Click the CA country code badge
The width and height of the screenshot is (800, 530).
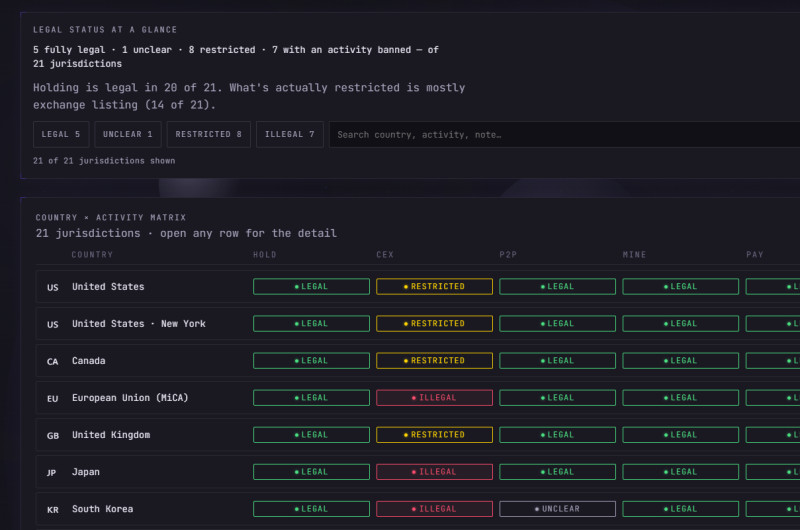coord(53,362)
